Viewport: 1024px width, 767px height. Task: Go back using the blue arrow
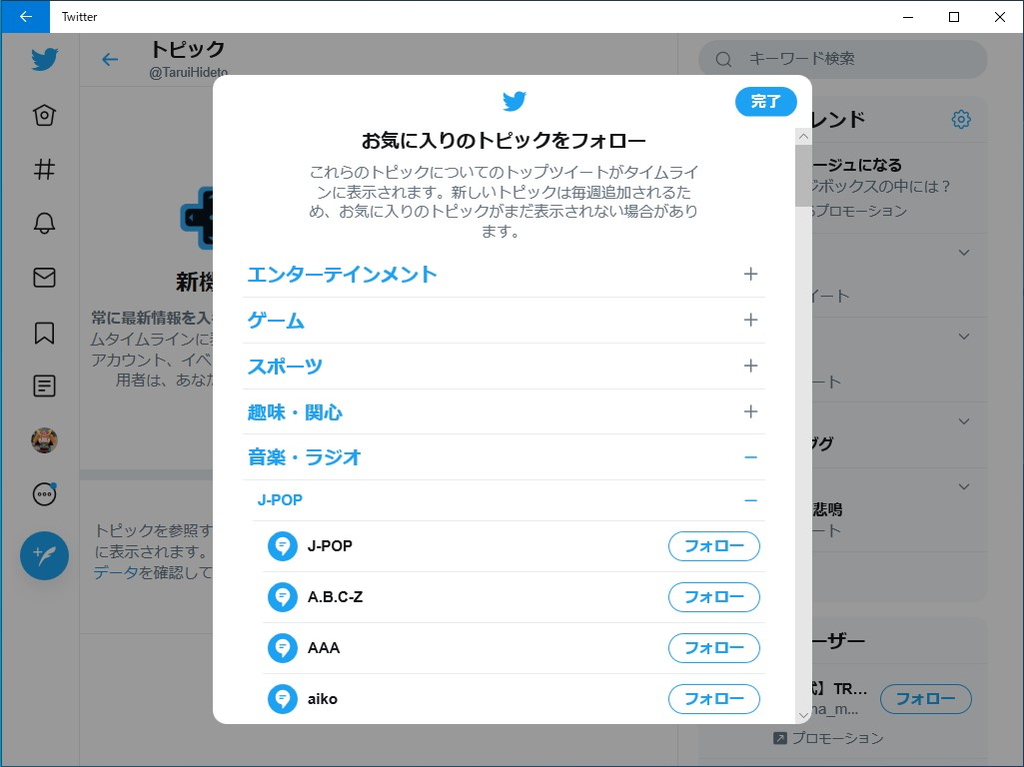(110, 59)
